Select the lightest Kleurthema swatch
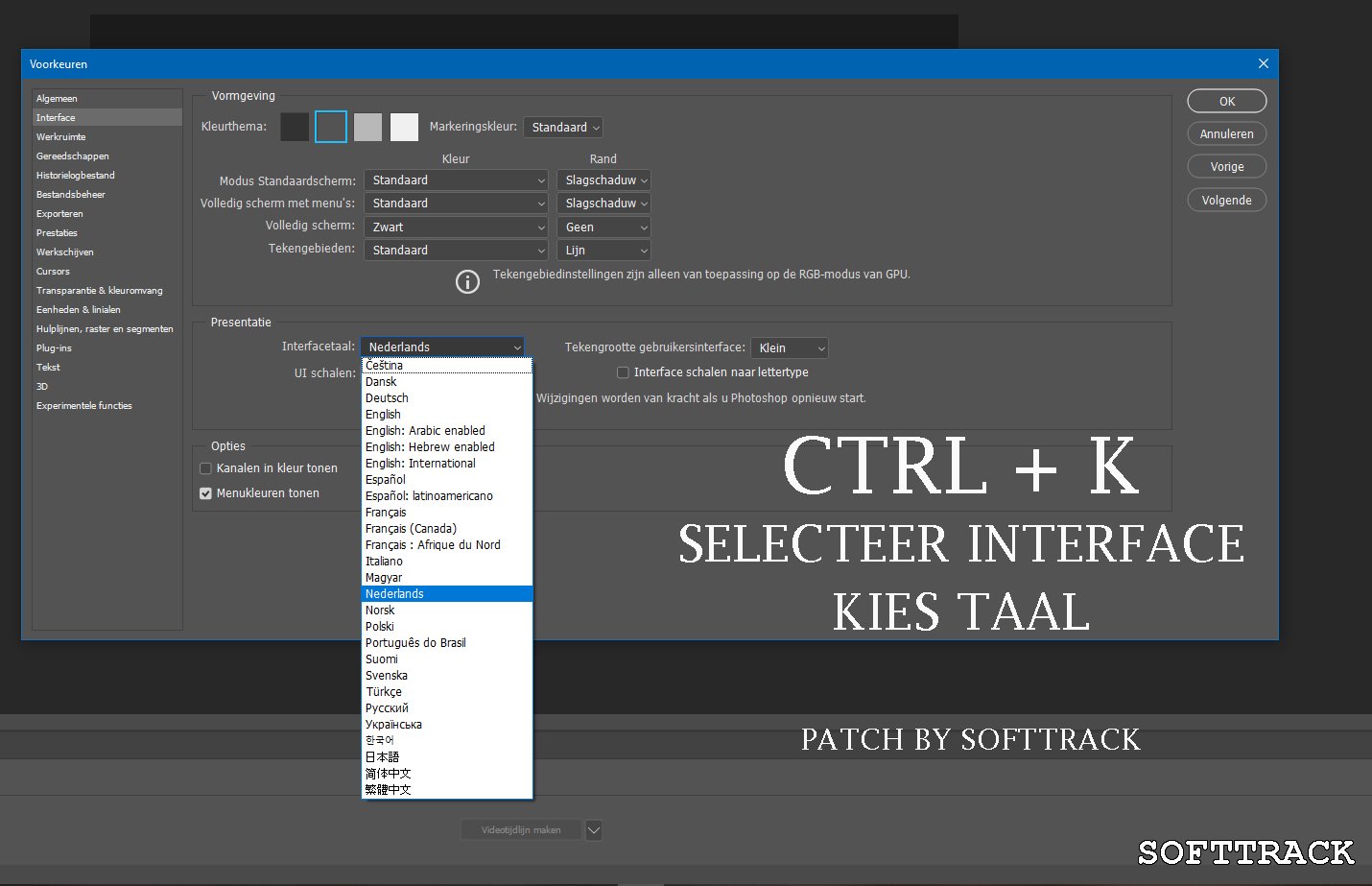This screenshot has width=1372, height=886. coord(404,127)
